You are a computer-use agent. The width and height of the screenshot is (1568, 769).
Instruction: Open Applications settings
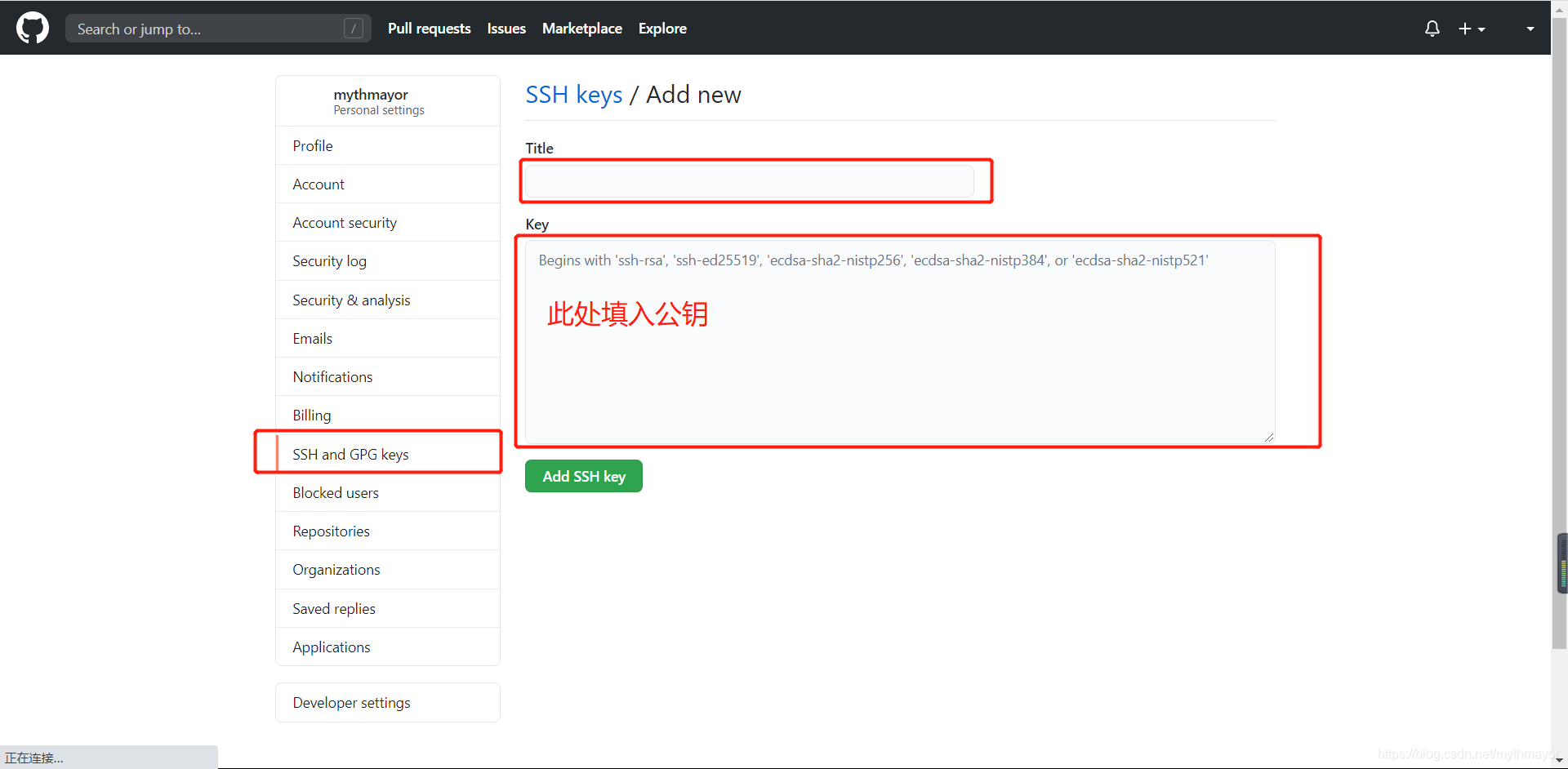[x=388, y=647]
